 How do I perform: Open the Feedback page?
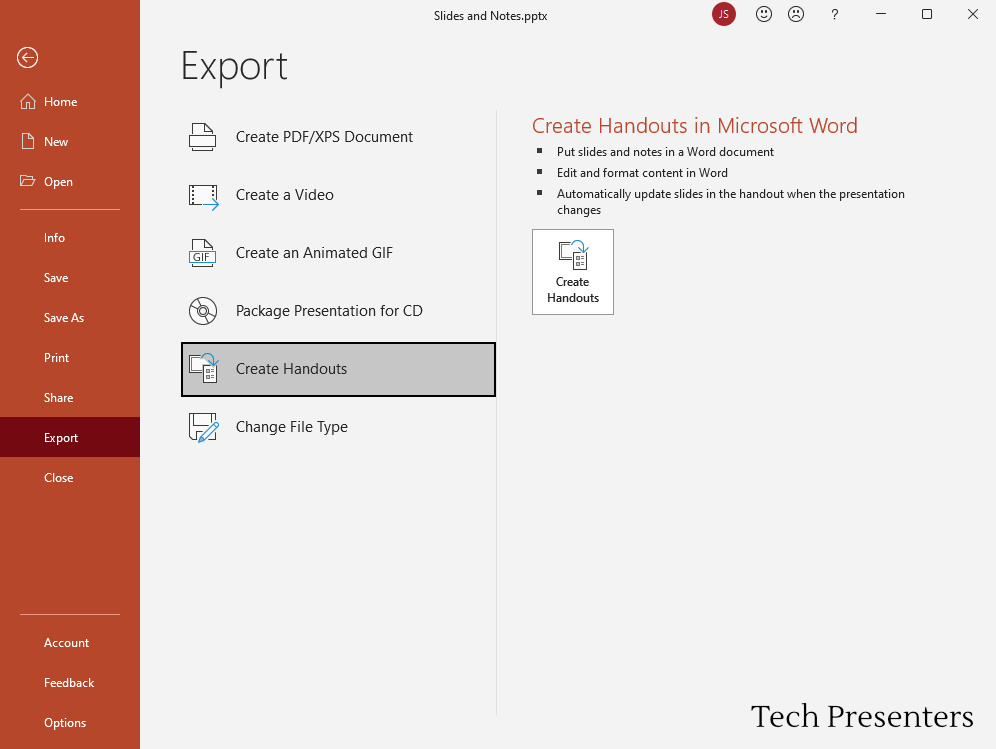coord(69,683)
